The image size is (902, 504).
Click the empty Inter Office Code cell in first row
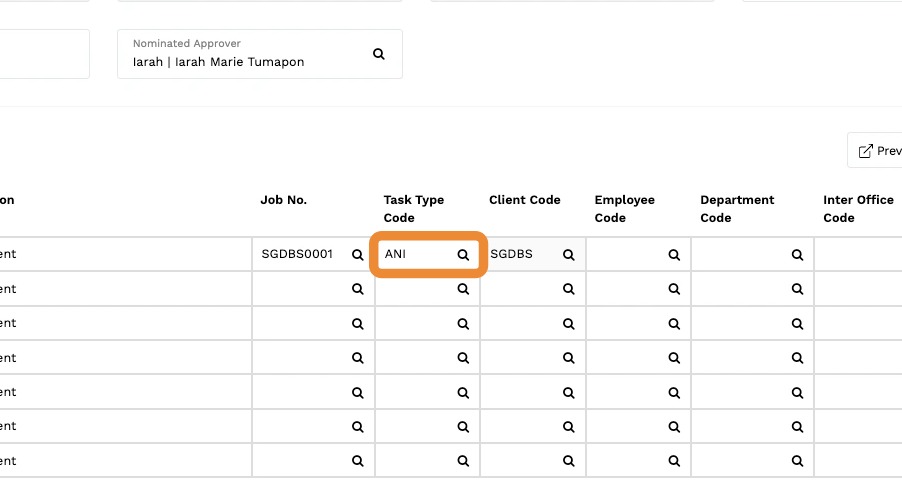[858, 254]
